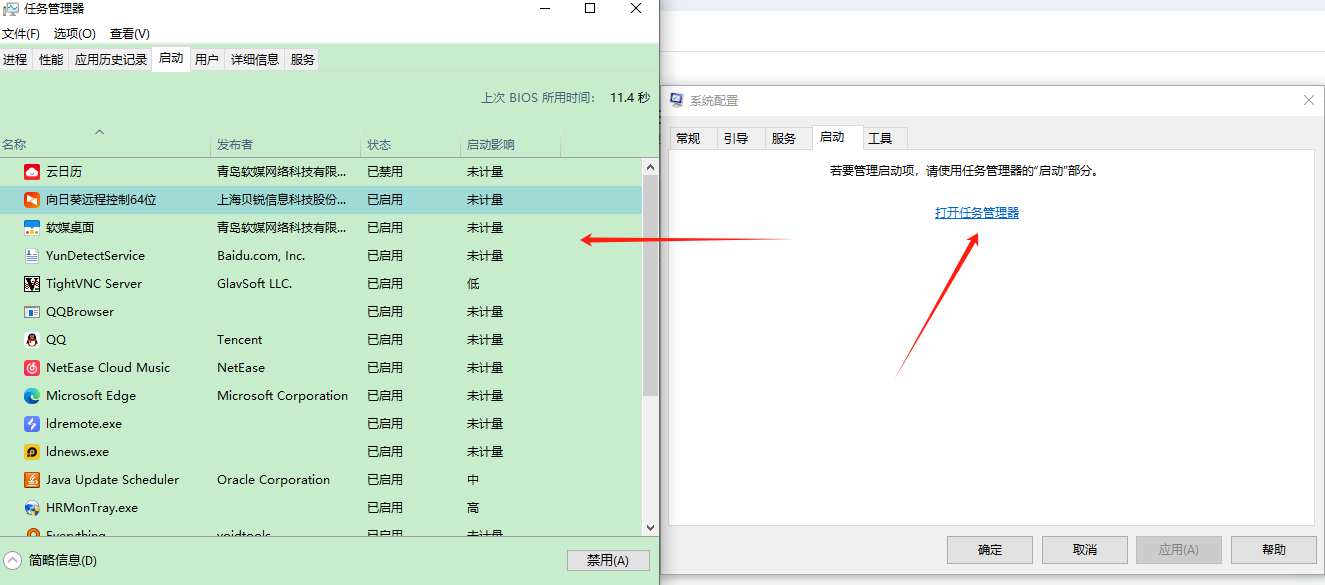Click the 禁用(A) button
Viewport: 1325px width, 585px height.
coord(608,561)
